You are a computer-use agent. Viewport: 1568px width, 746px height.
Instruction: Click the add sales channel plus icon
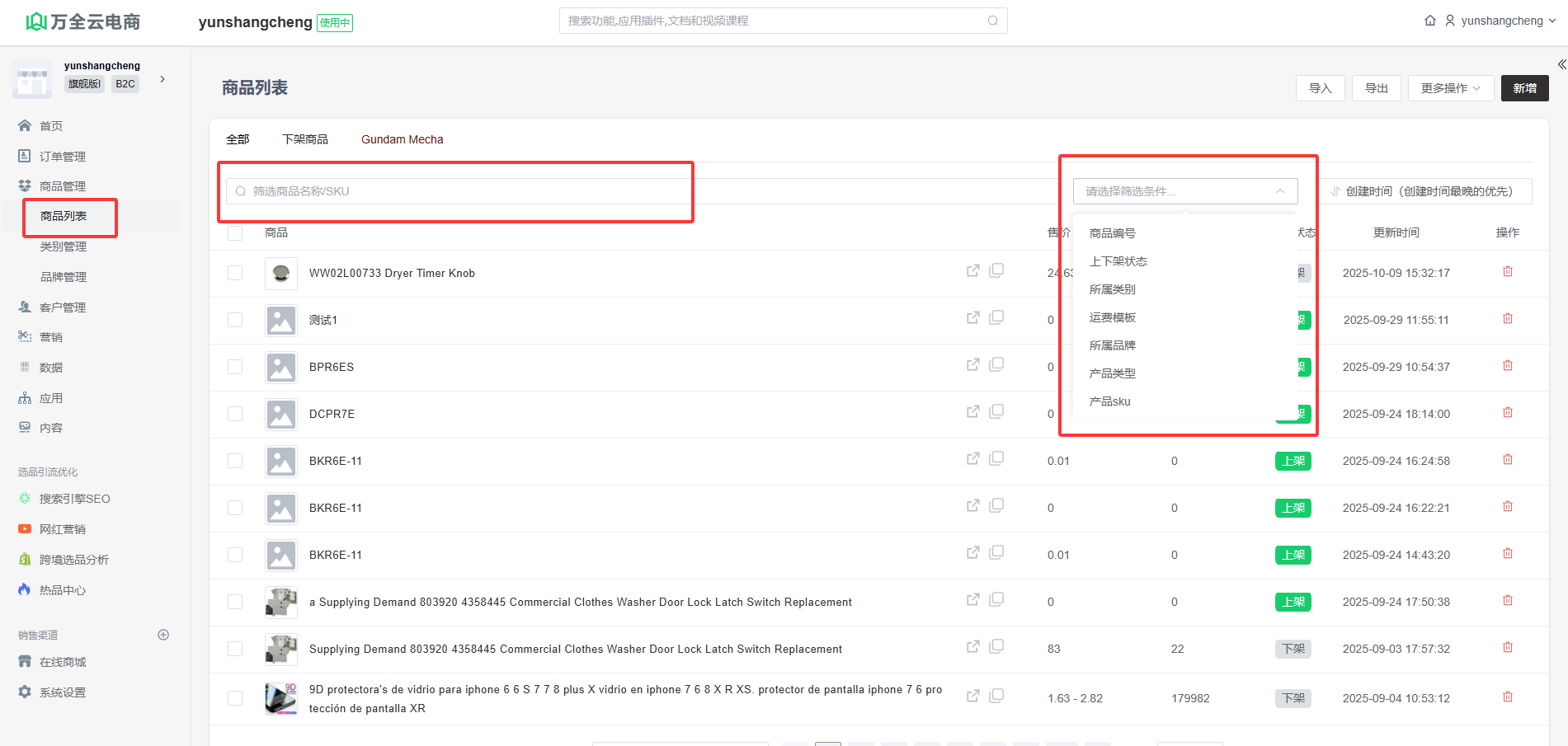163,635
